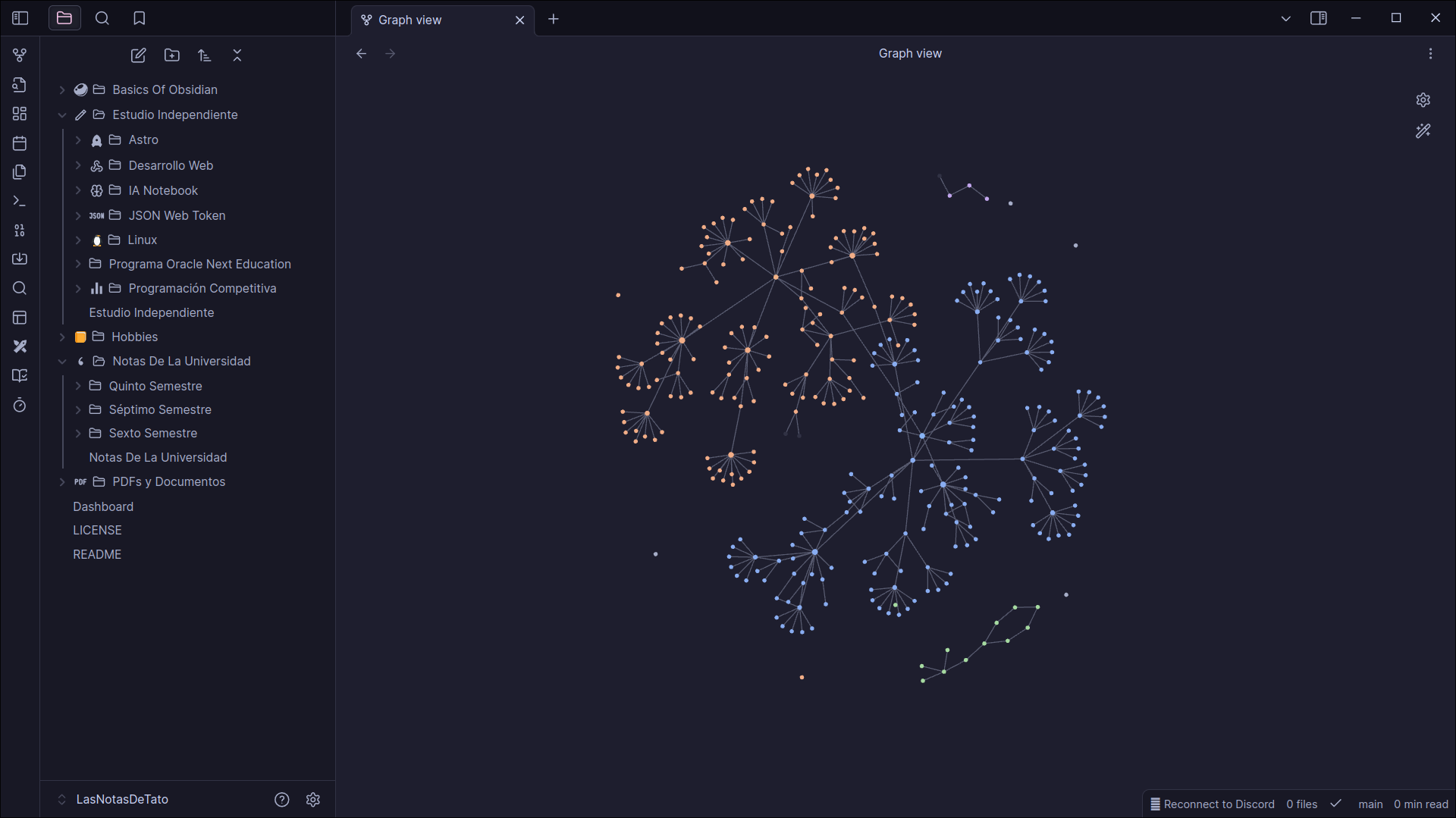Open graph settings gear icon

(1423, 100)
